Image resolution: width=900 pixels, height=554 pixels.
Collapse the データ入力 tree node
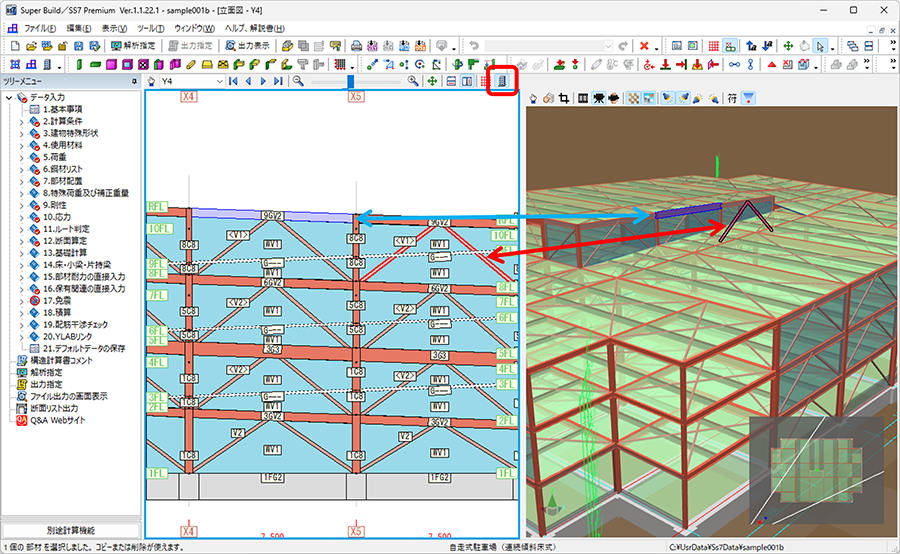[9, 98]
